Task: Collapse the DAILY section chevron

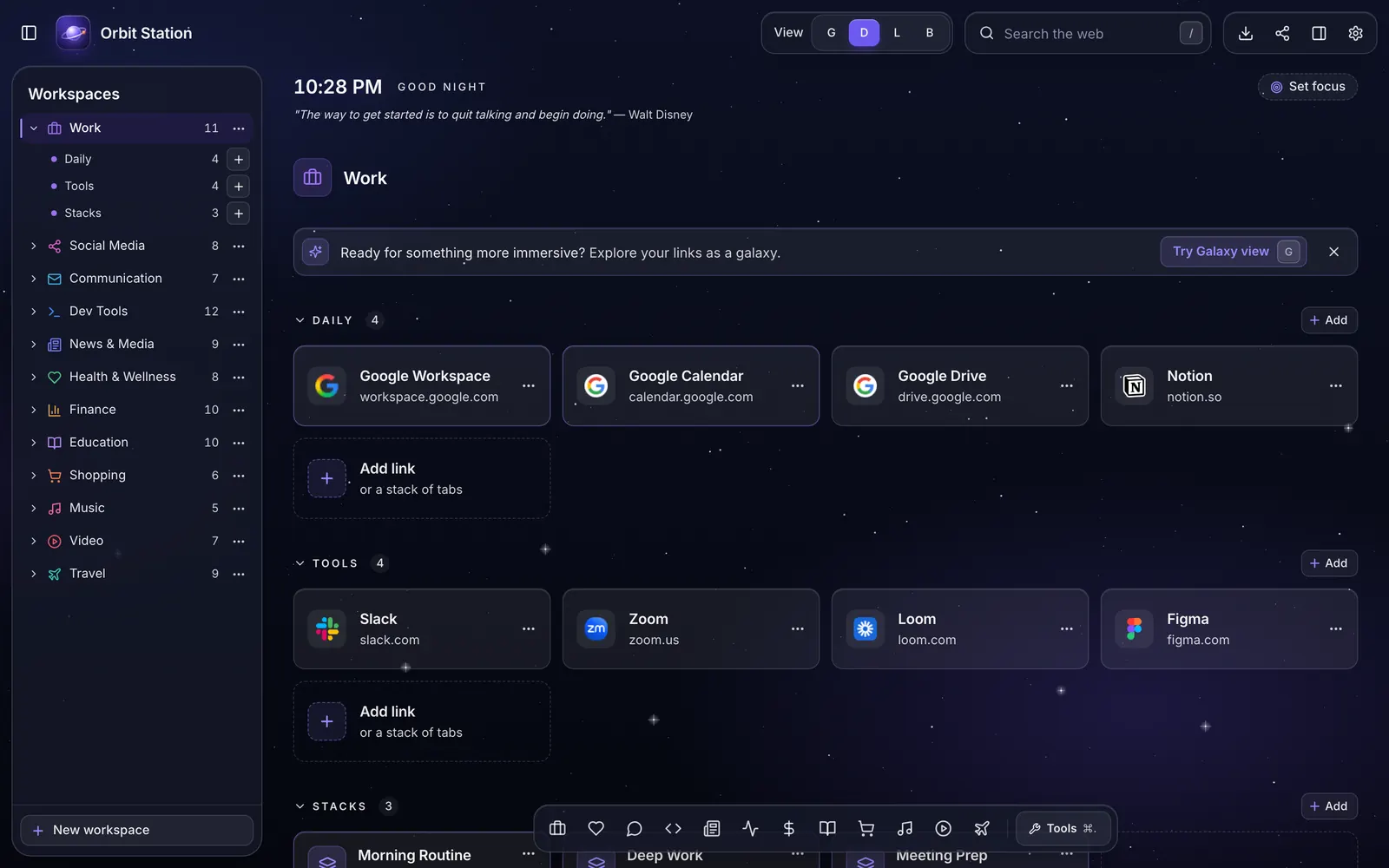Action: point(300,320)
